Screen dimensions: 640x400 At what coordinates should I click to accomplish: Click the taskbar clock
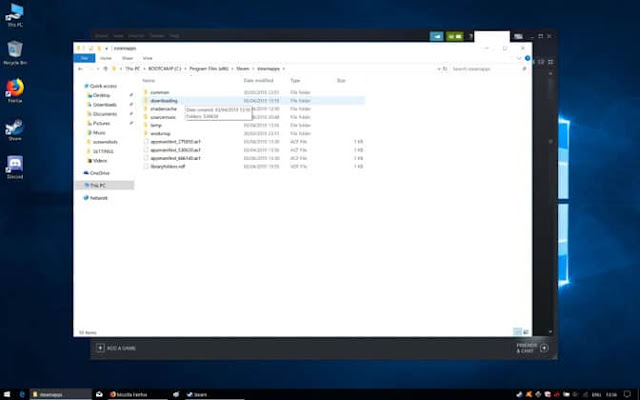611,394
